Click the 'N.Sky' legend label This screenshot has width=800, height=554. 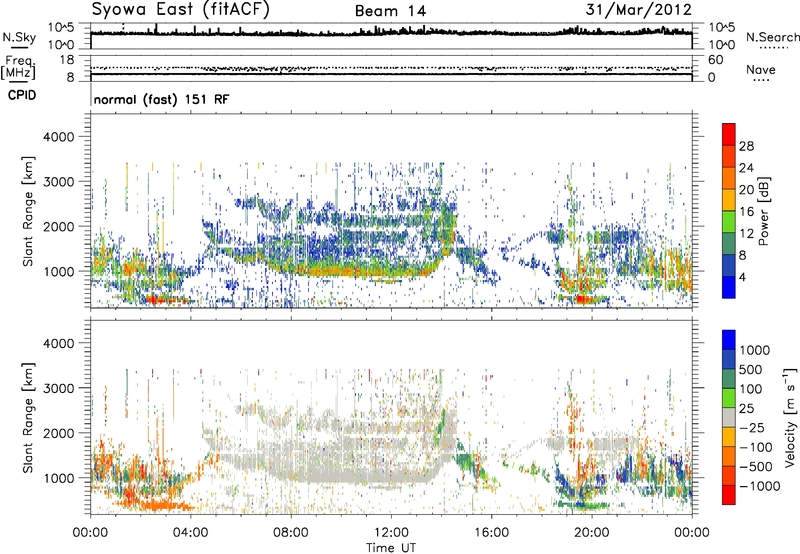[x=19, y=37]
